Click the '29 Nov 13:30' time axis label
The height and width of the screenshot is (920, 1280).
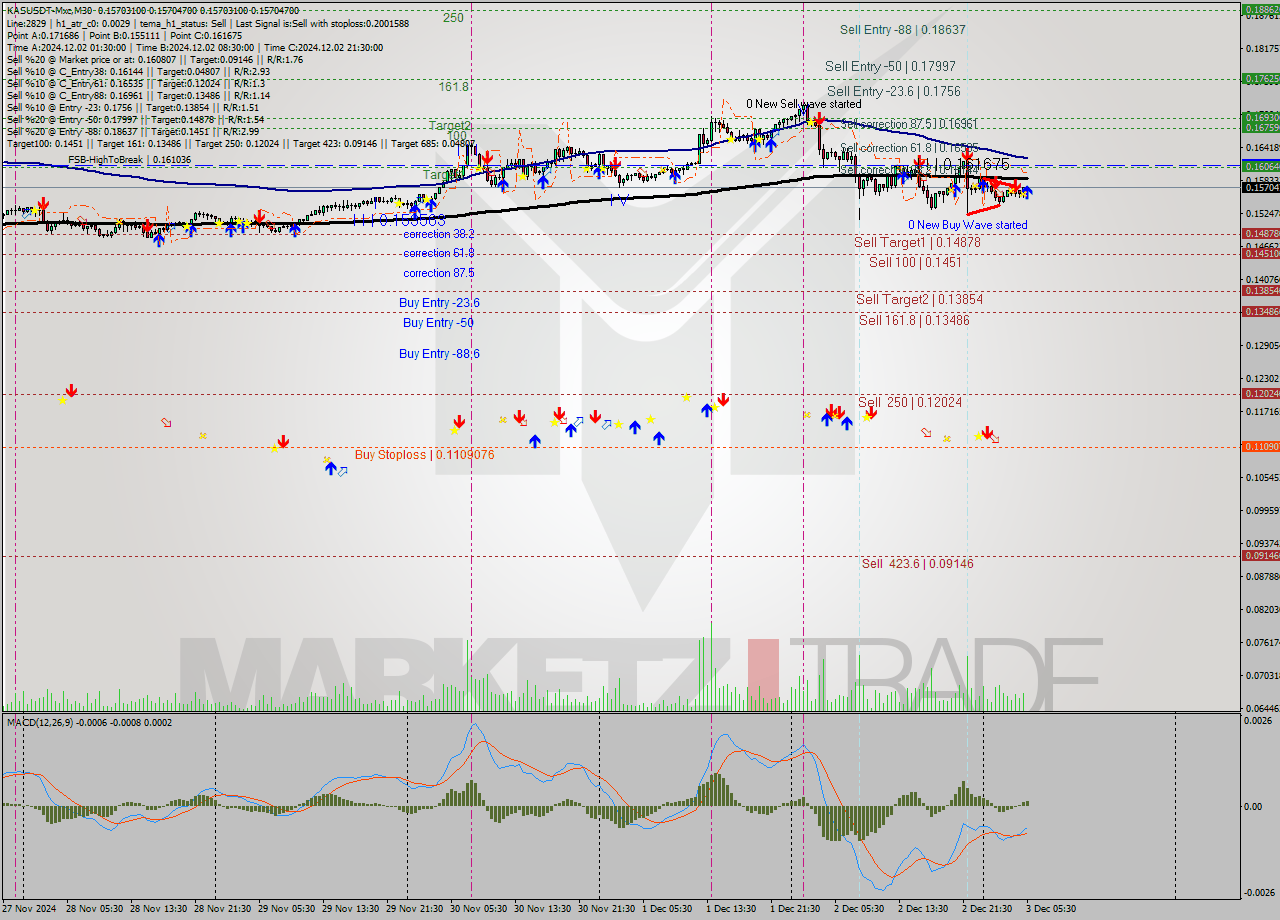tap(350, 909)
